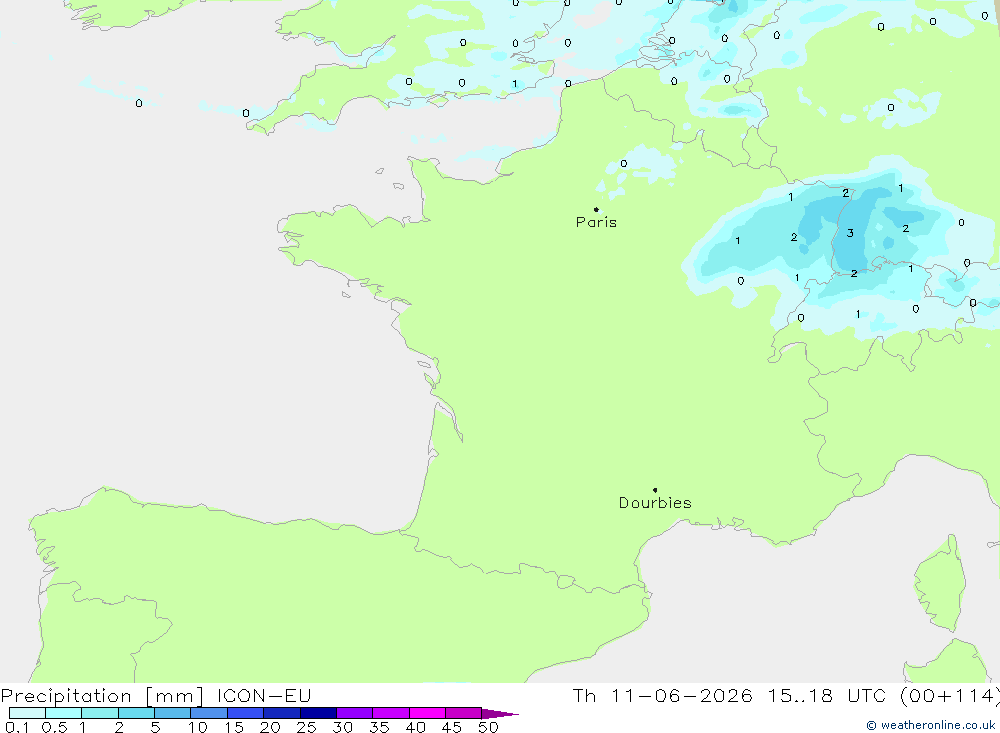
Task: Pick the 2–5 mm legend swatch
Action: pyautogui.click(x=136, y=713)
